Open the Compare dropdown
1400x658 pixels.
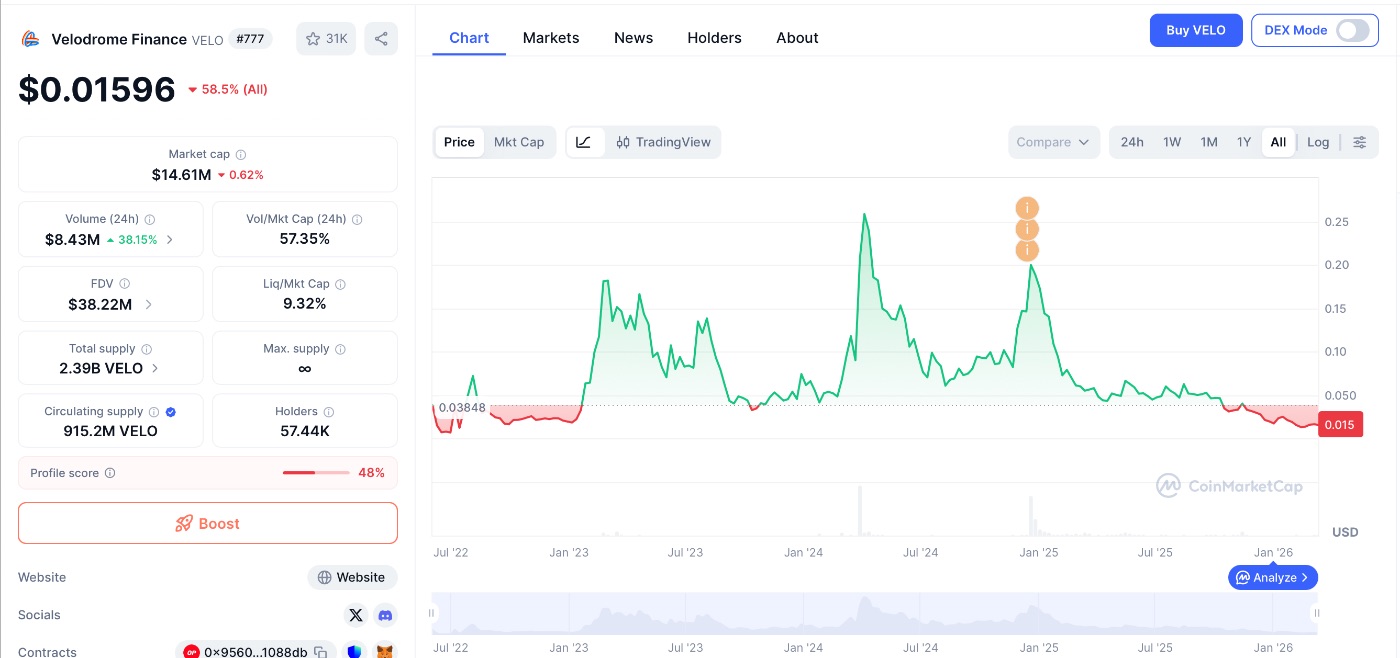(1053, 142)
